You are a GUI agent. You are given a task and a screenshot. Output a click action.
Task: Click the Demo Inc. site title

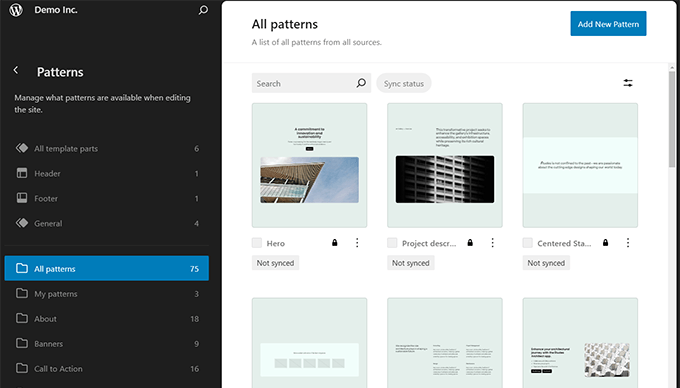56,10
